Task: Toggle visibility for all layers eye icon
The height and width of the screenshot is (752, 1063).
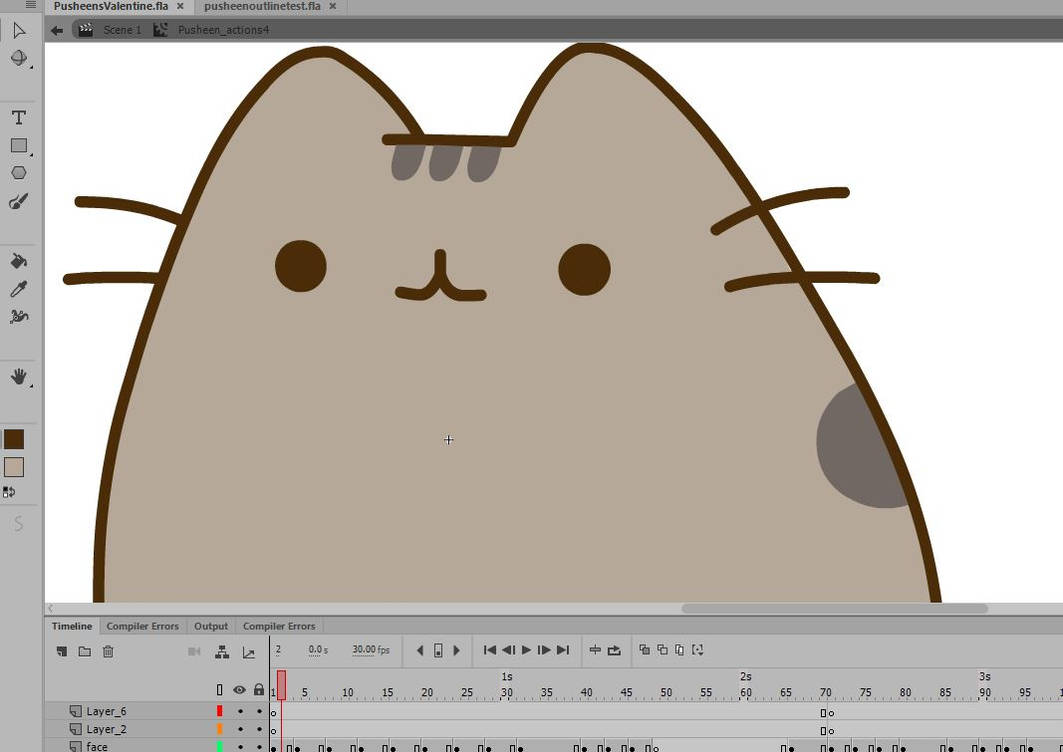Action: coord(239,690)
